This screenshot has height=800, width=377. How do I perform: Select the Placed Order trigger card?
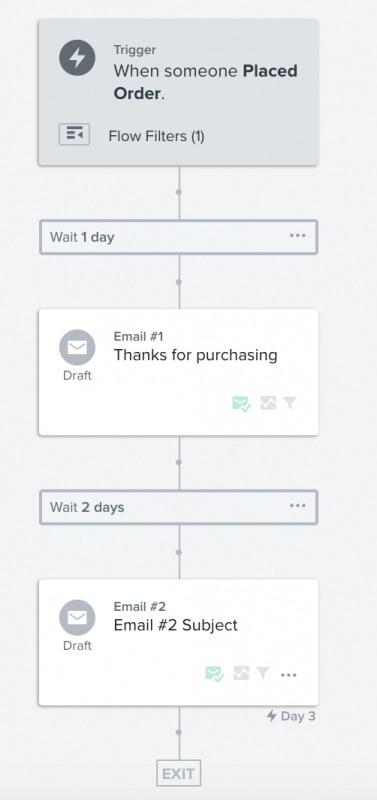[x=179, y=92]
